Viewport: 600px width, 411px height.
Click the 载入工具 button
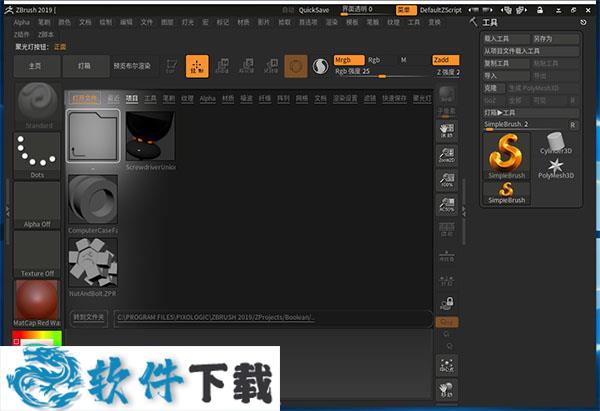506,39
